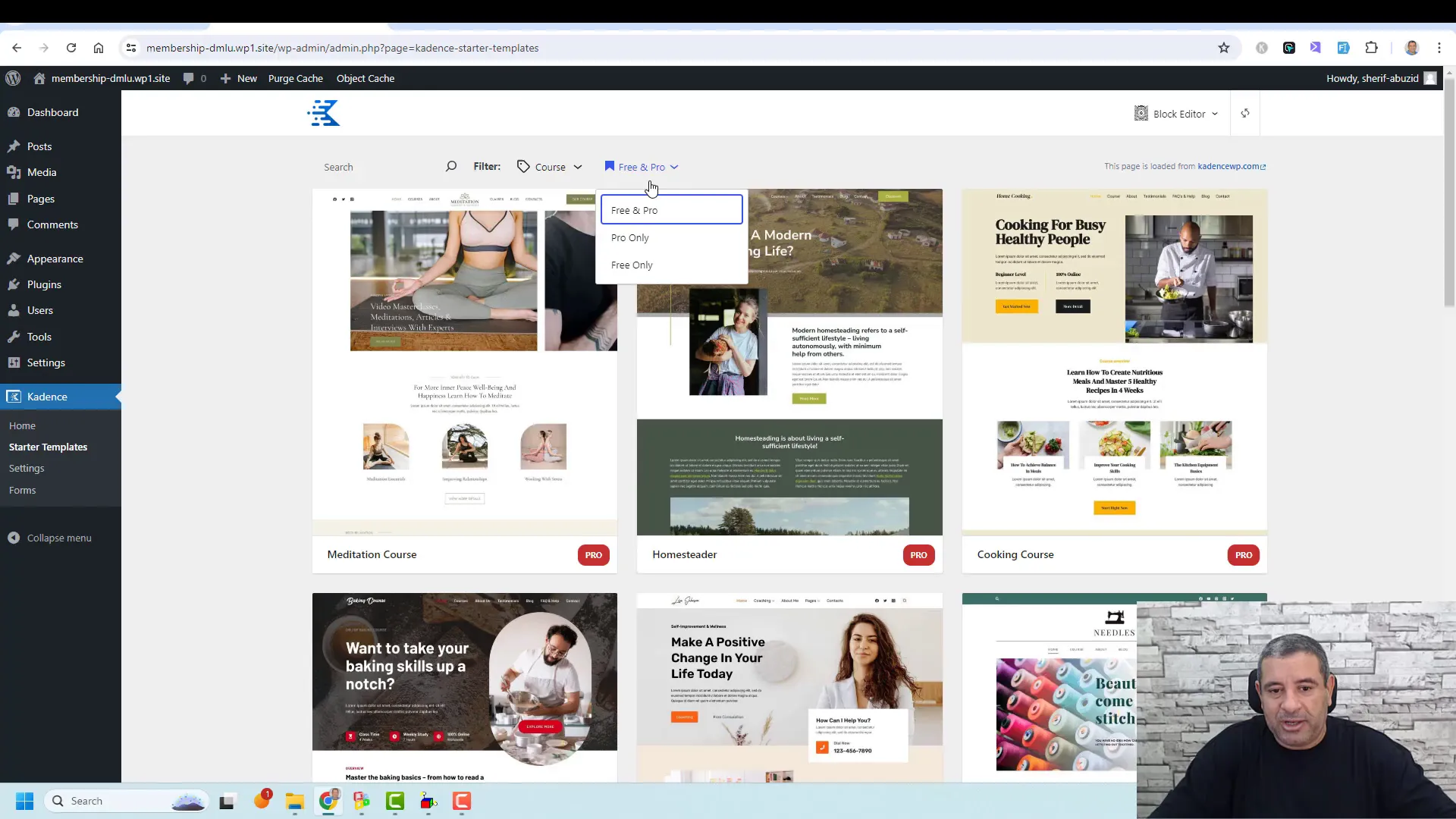Click the star/bookmark icon in browser toolbar

1223,47
